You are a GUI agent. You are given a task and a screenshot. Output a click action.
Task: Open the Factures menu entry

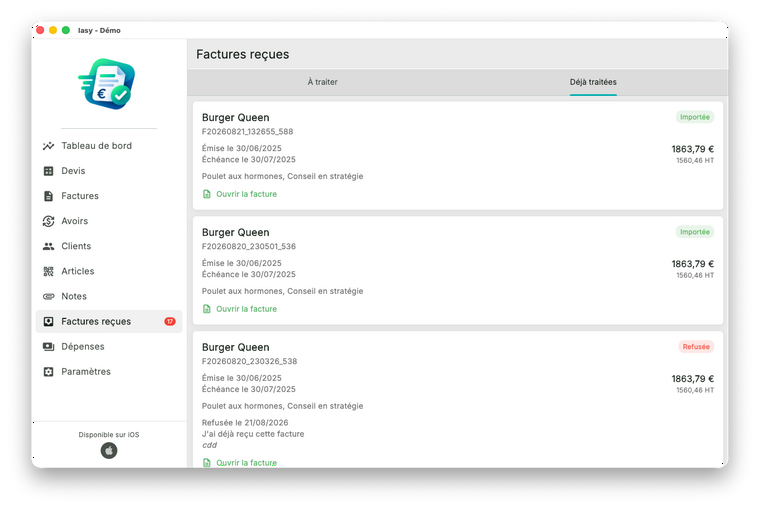(x=109, y=196)
